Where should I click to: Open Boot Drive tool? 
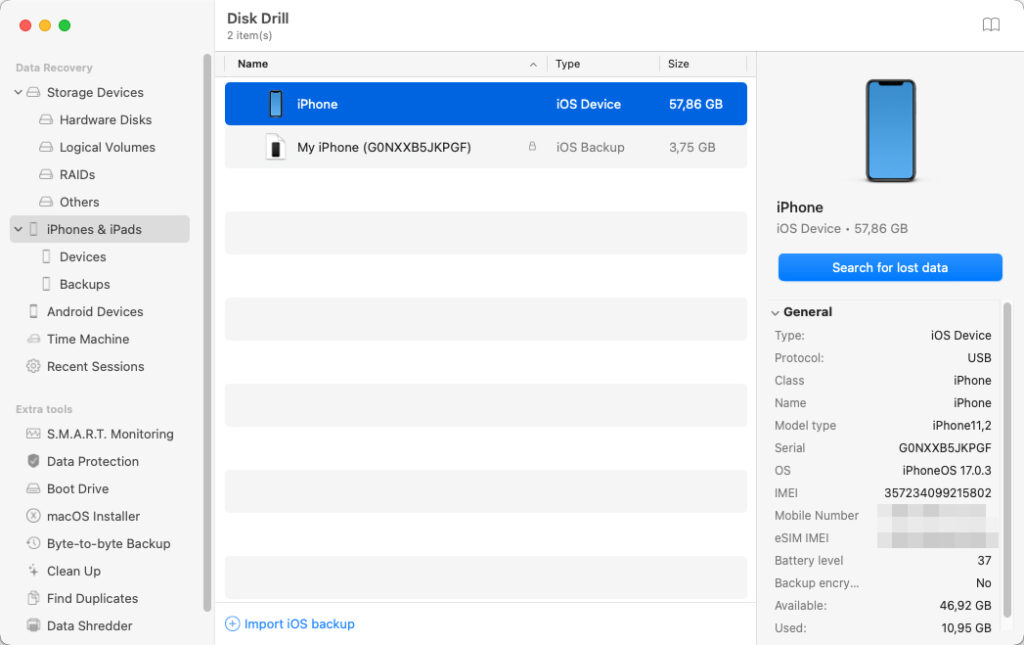[x=78, y=488]
